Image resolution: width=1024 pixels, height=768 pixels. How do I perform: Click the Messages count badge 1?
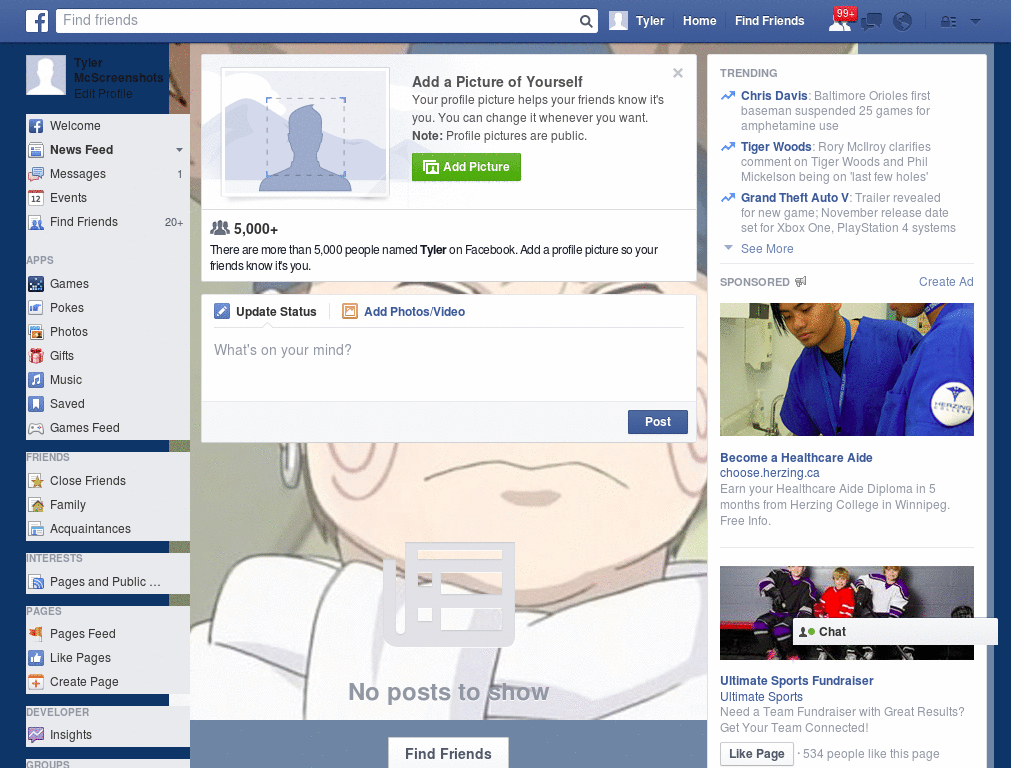tap(180, 174)
